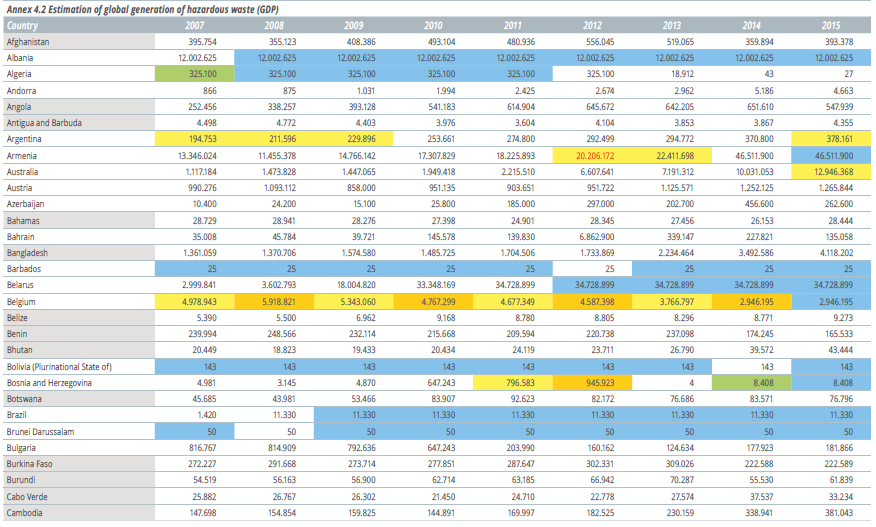Click Belgium's 2007 yellow cell 4.978.943
This screenshot has width=876, height=527.
tap(194, 302)
